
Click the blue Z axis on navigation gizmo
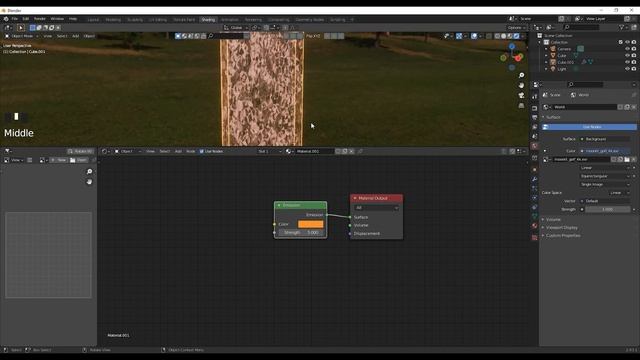click(512, 47)
